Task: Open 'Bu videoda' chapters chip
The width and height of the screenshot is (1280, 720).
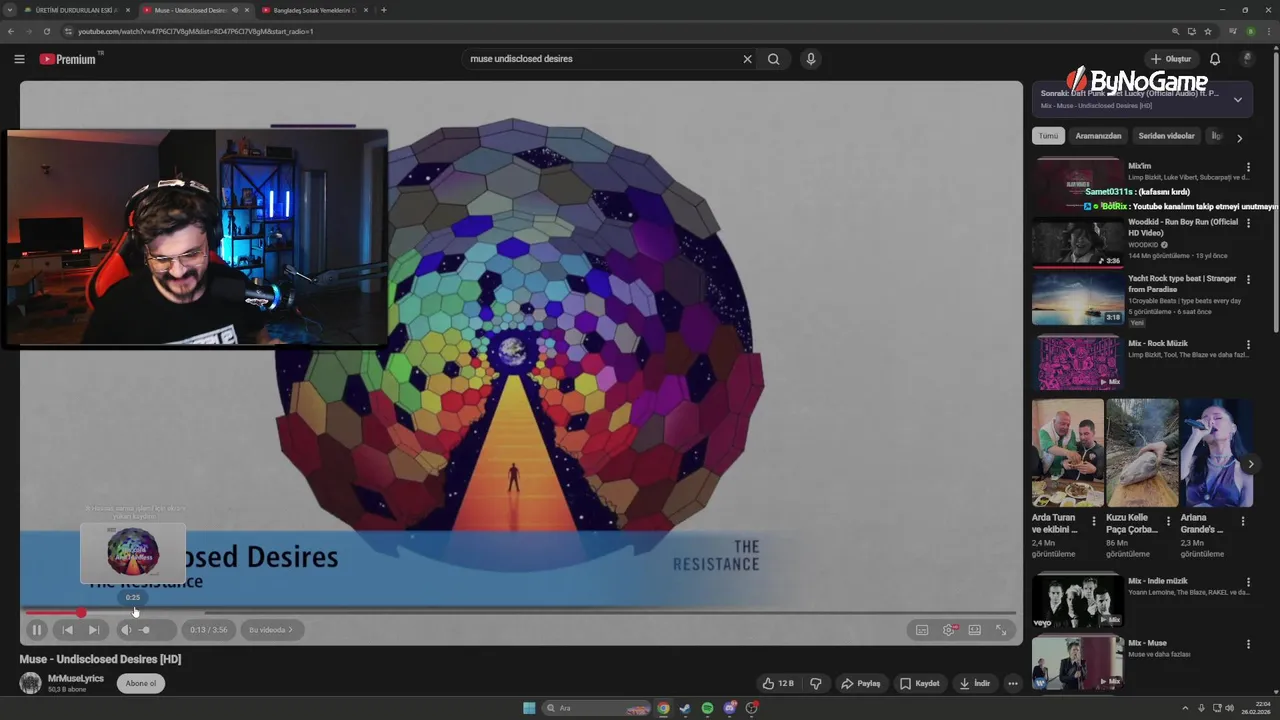Action: coord(271,630)
